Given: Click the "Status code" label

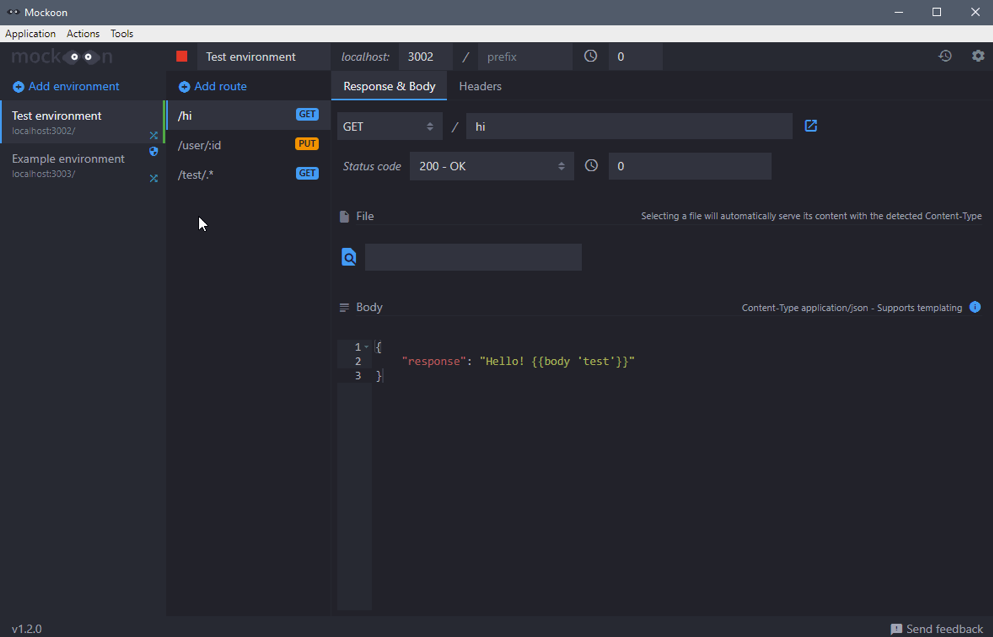Looking at the screenshot, I should pyautogui.click(x=372, y=166).
